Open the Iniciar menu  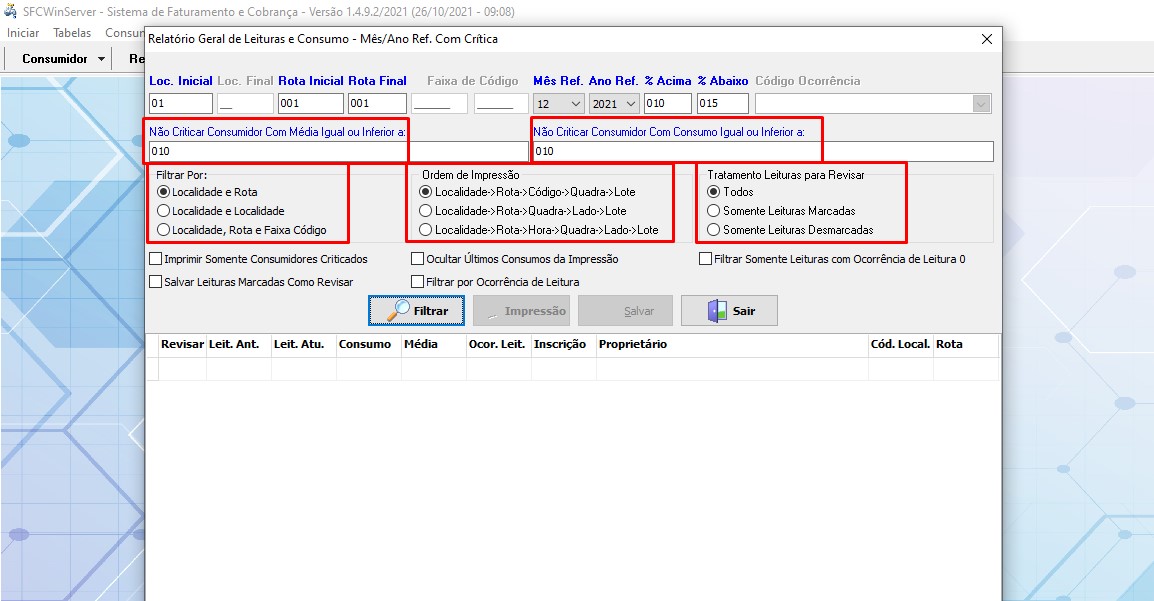23,33
